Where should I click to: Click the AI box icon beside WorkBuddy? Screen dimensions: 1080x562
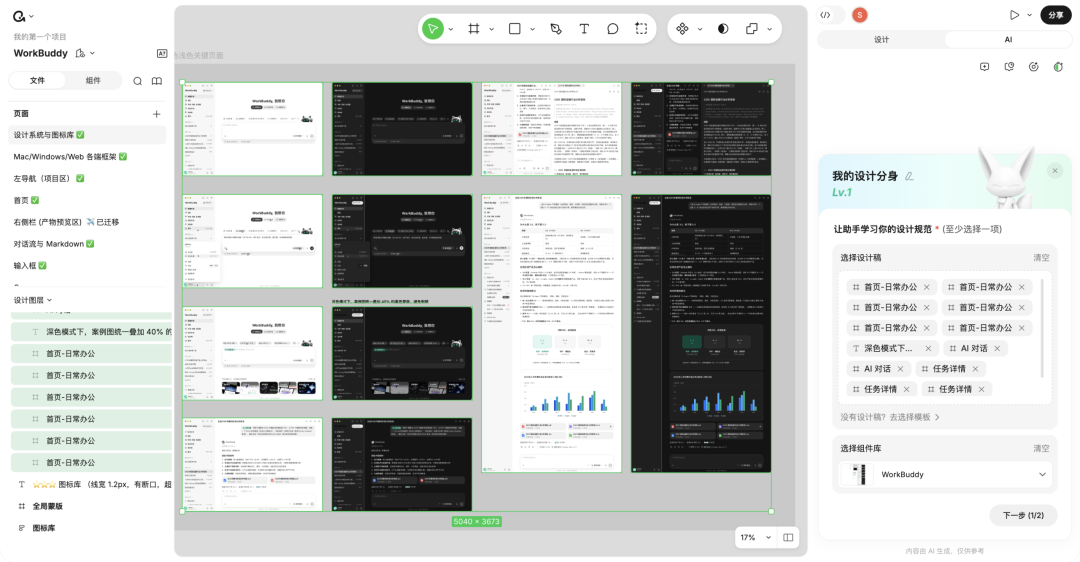tap(162, 53)
